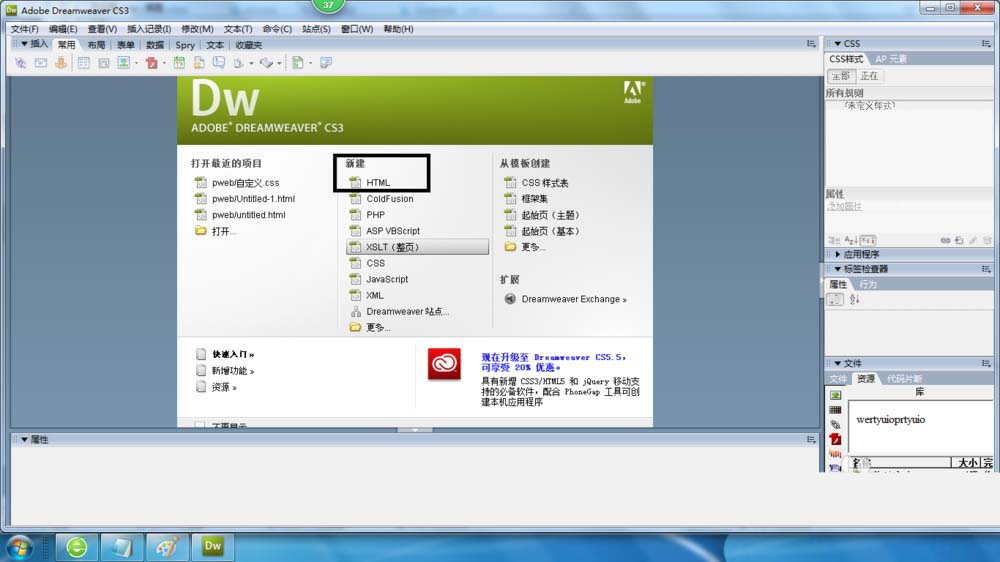The width and height of the screenshot is (1000, 562).
Task: Open the Site menu
Action: (316, 29)
